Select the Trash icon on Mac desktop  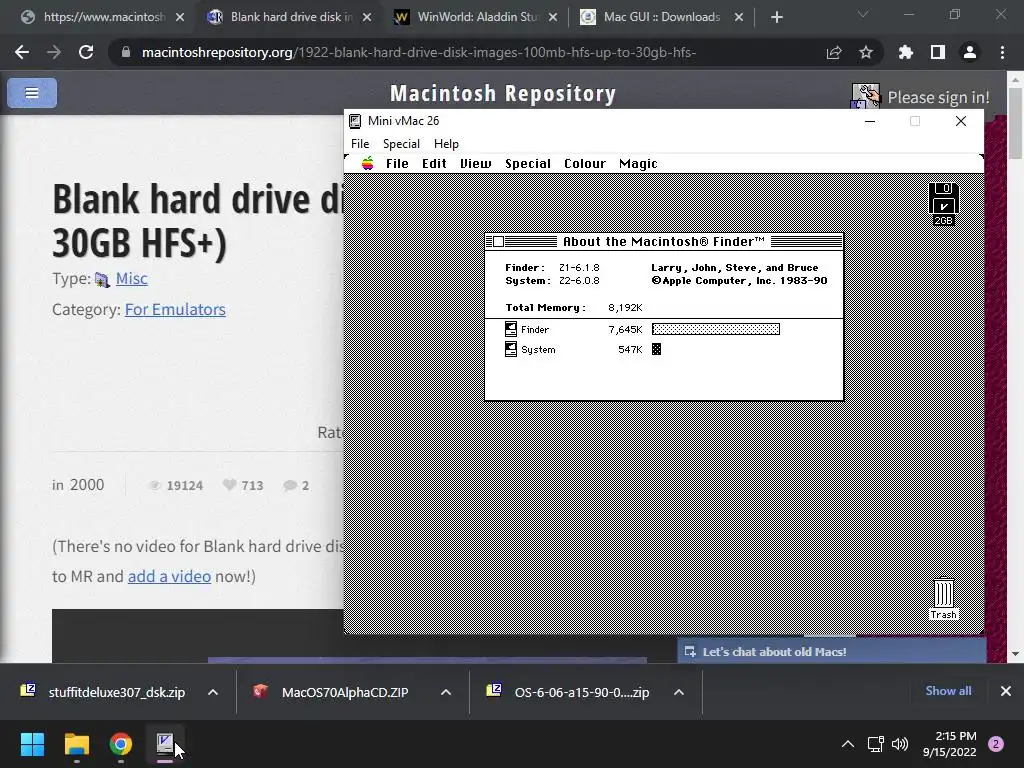pos(943,599)
